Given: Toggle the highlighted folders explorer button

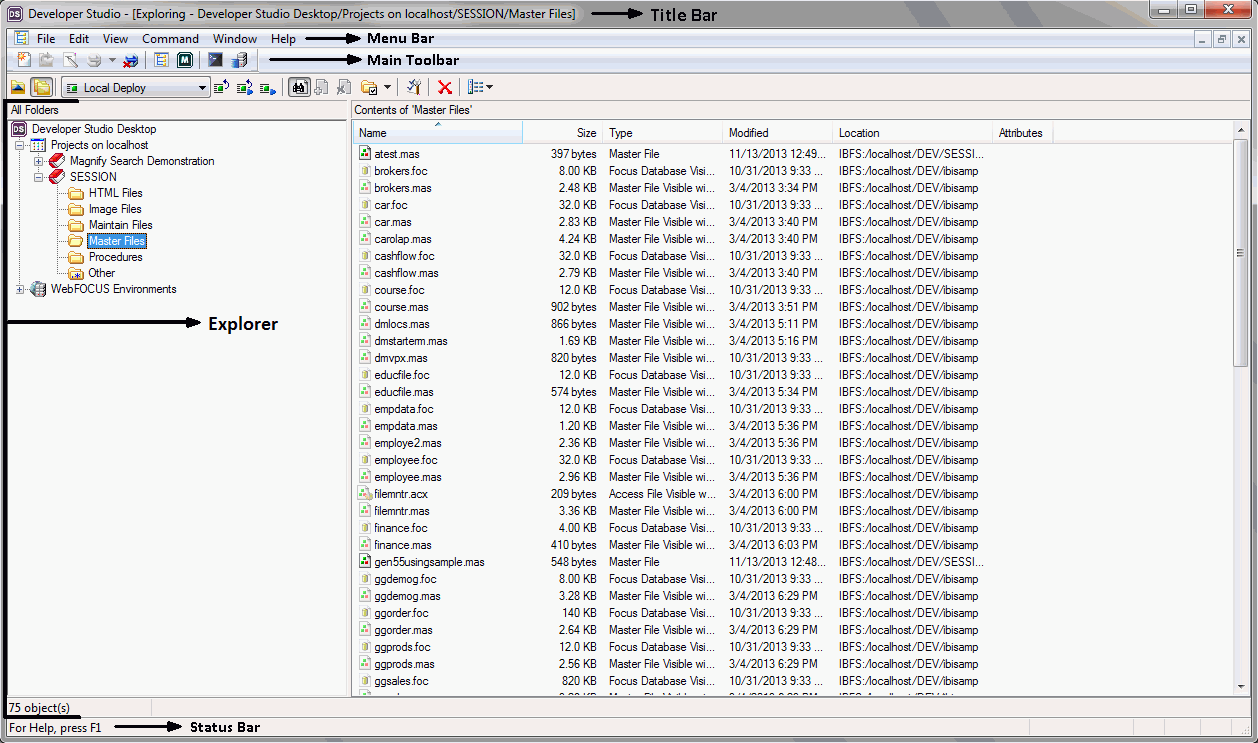Looking at the screenshot, I should point(41,88).
